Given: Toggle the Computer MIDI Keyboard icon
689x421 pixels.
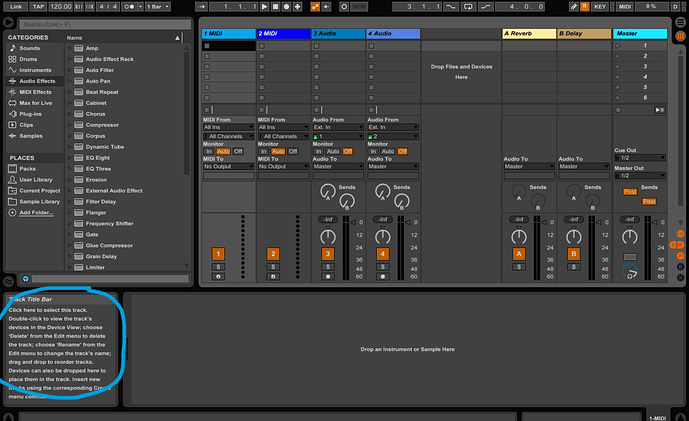Looking at the screenshot, I should [x=584, y=7].
